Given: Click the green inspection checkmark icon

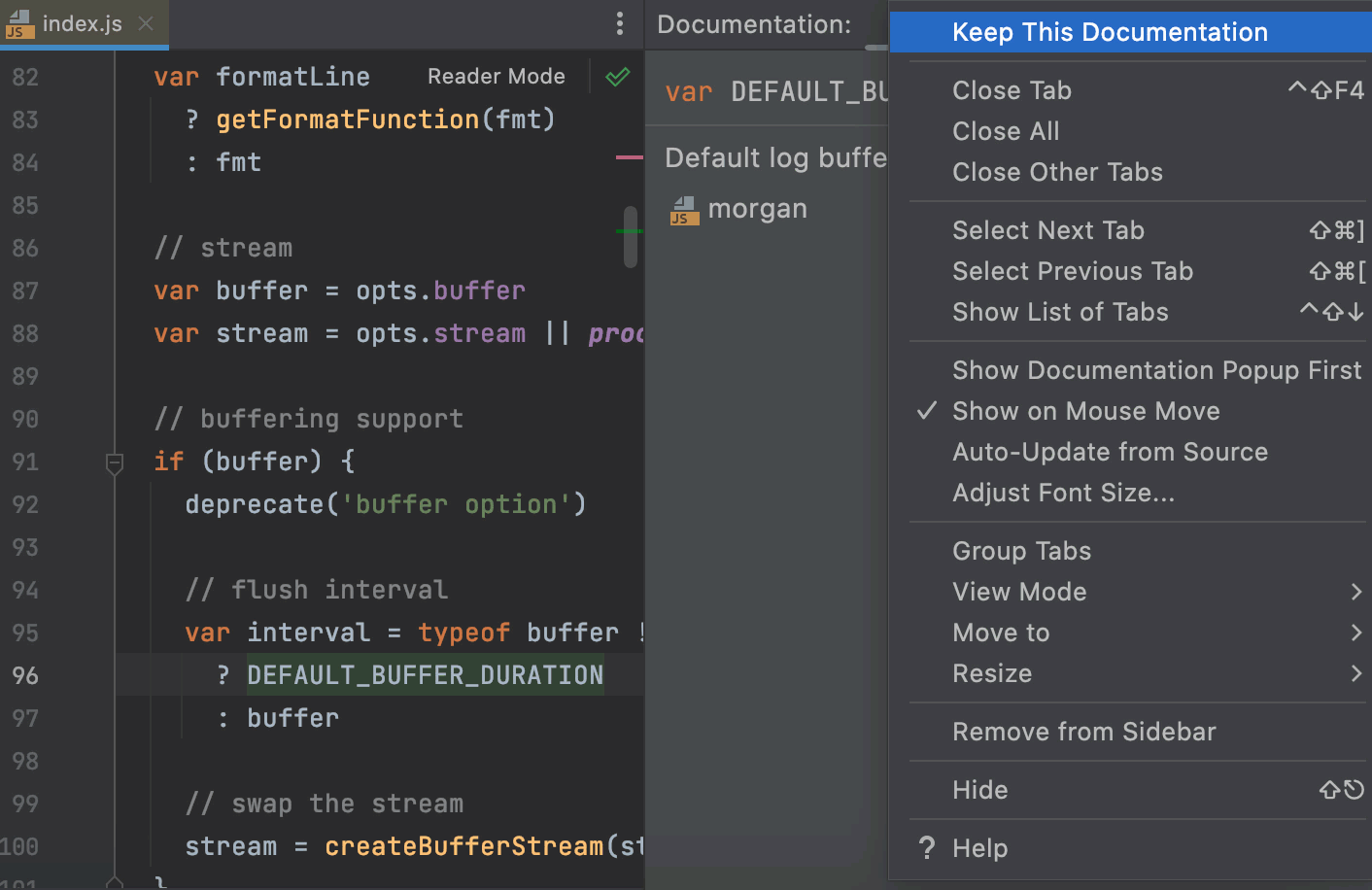Looking at the screenshot, I should pyautogui.click(x=618, y=77).
